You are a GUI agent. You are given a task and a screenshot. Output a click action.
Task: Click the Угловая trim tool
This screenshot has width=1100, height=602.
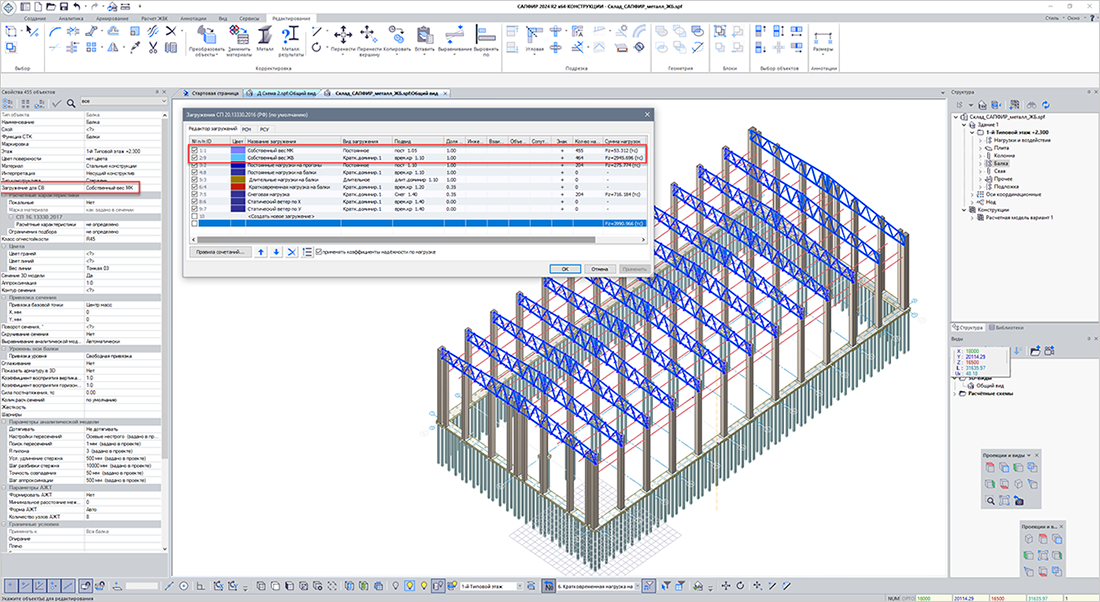pyautogui.click(x=534, y=39)
